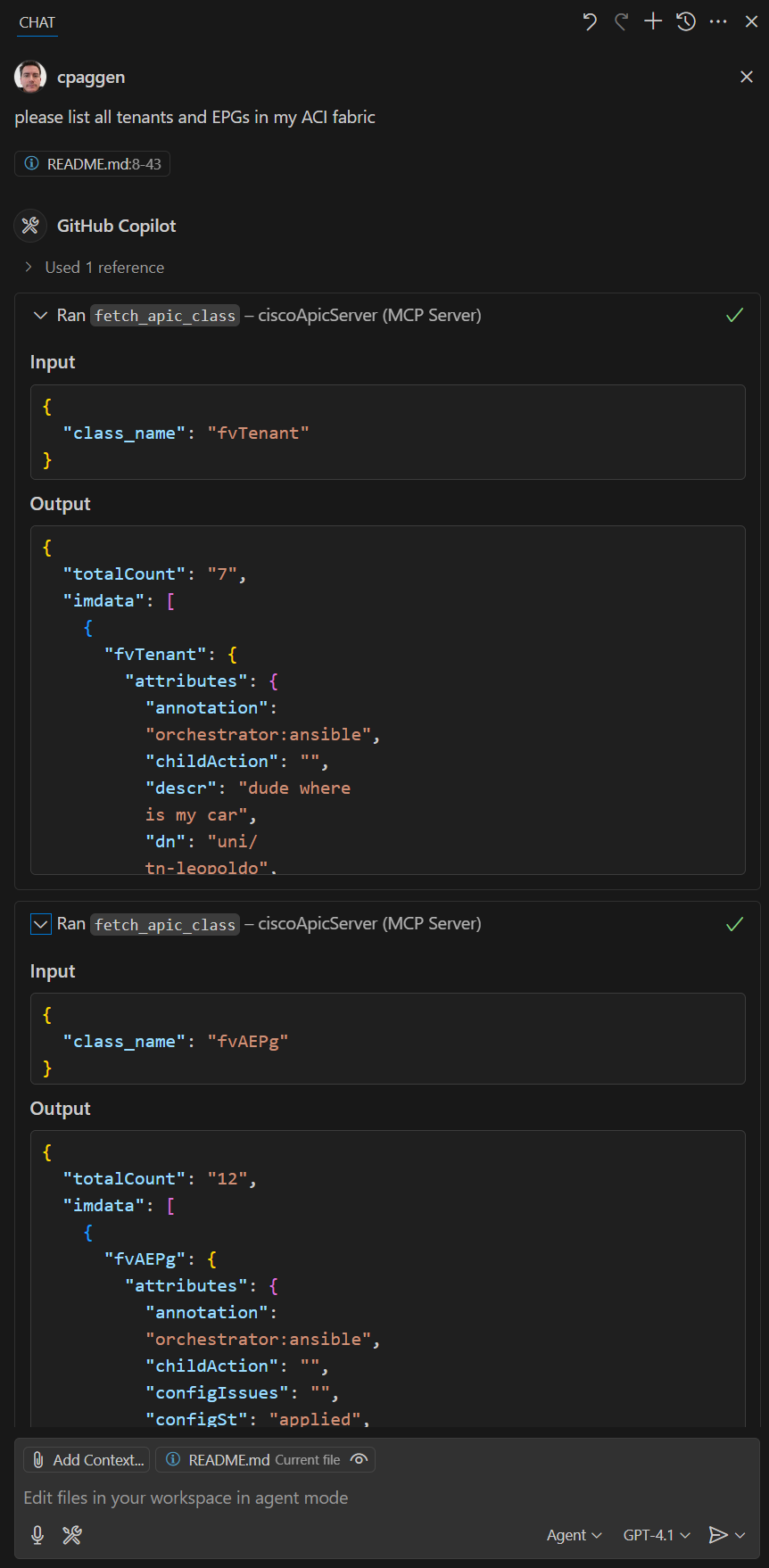769x1568 pixels.
Task: Open chat history clock icon
Action: pyautogui.click(x=686, y=21)
